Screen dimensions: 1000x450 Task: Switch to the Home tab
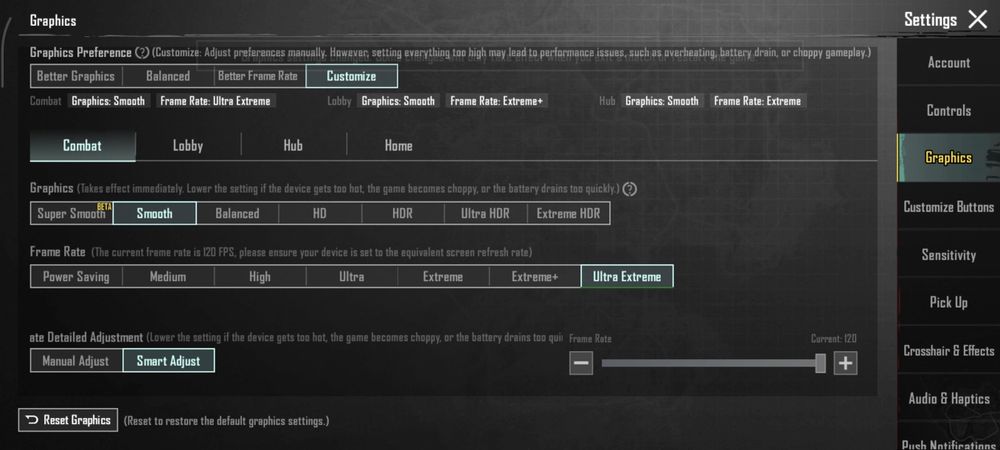click(x=399, y=146)
